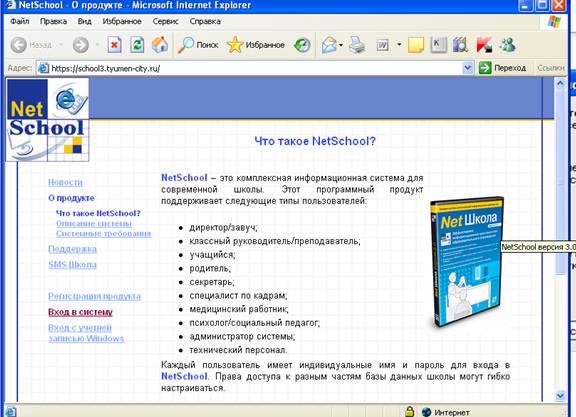Click the Вход в систему link
The image size is (576, 417).
[80, 312]
